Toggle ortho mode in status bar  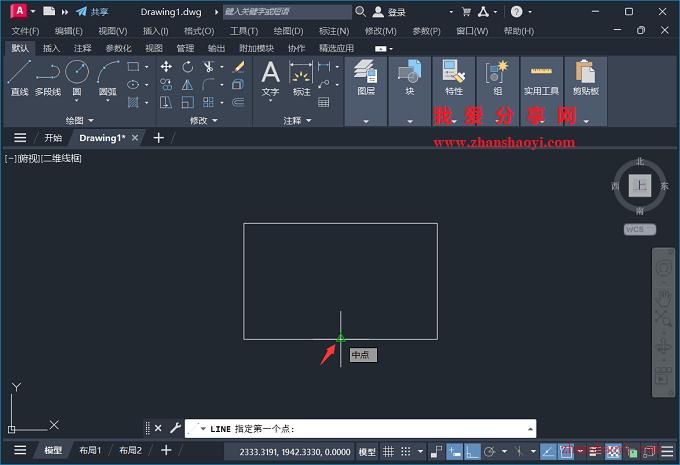coord(472,452)
